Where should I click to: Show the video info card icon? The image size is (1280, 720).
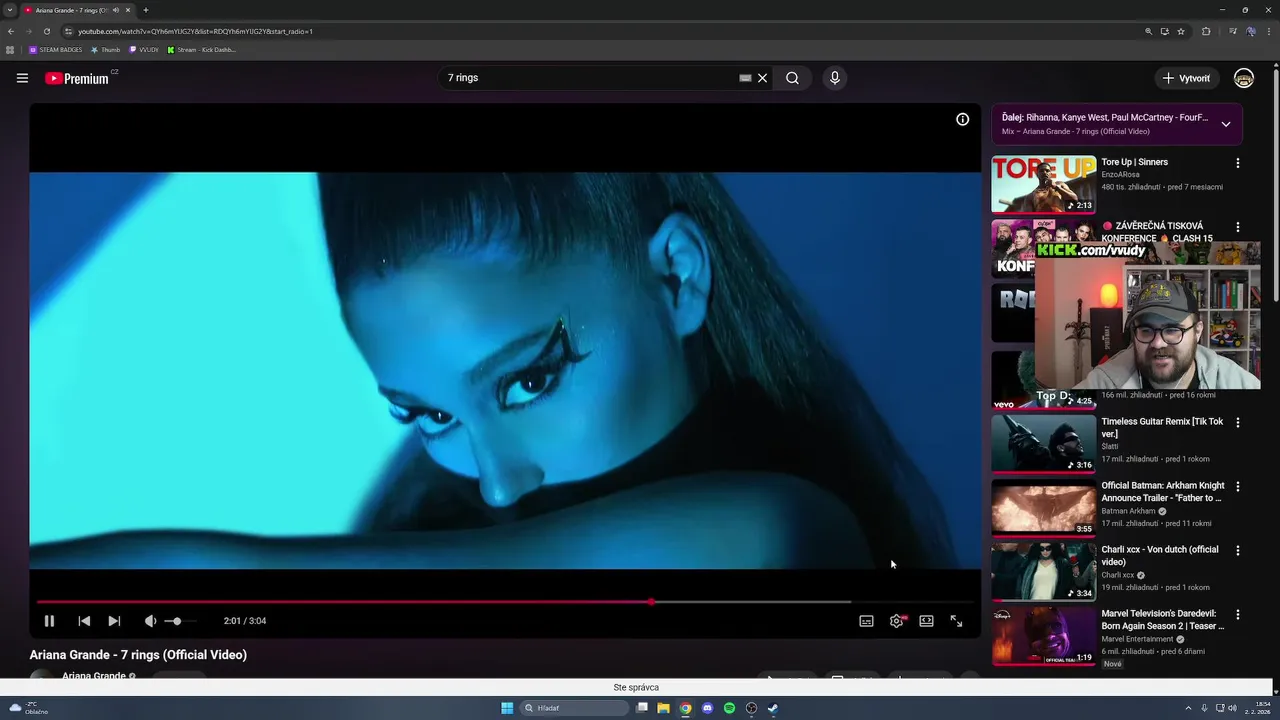point(962,119)
